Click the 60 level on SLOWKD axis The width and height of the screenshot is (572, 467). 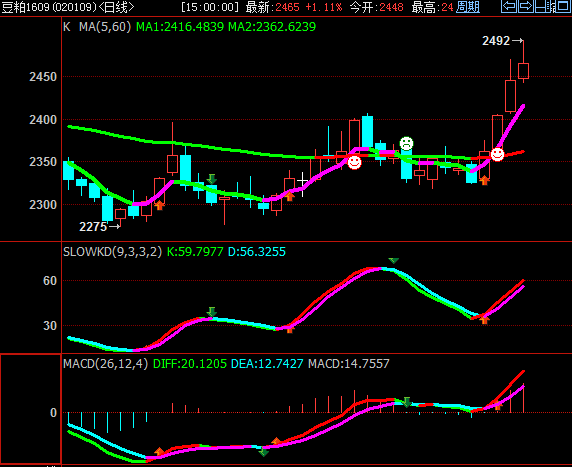50,281
